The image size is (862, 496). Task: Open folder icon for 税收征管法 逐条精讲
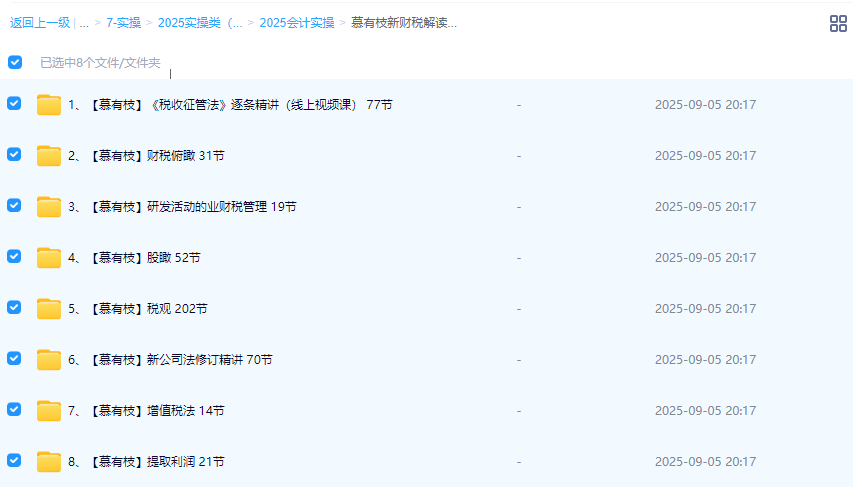(x=49, y=104)
